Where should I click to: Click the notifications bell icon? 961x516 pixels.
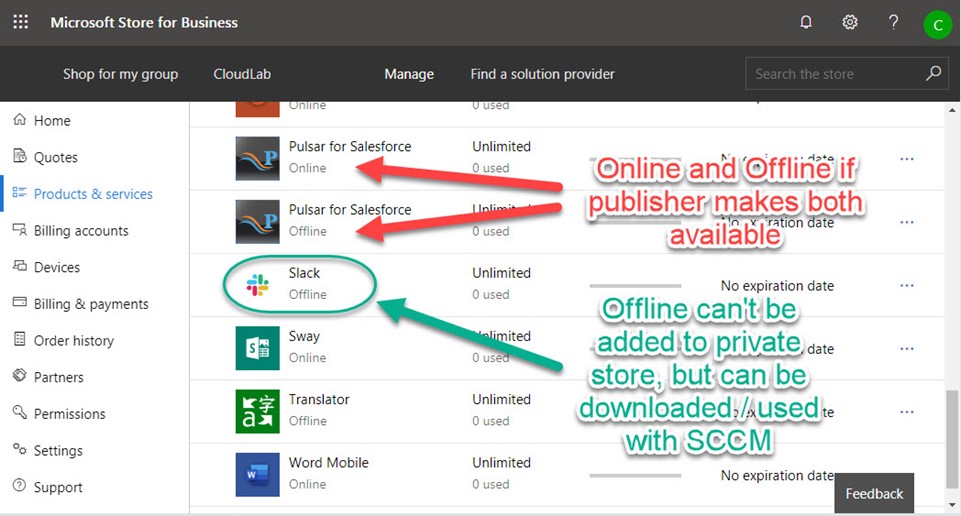pos(806,22)
